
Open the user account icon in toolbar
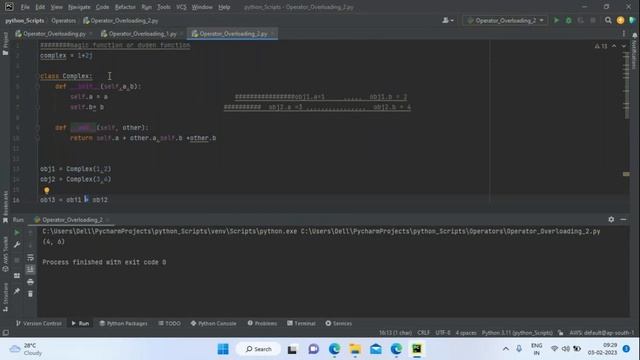tap(445, 20)
